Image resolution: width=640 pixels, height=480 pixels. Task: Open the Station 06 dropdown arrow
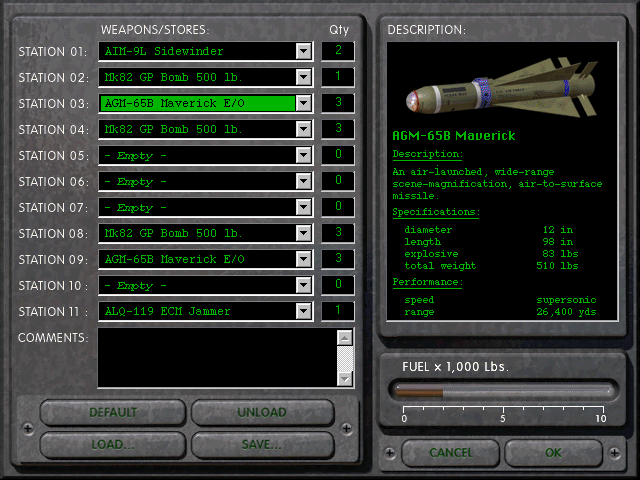pyautogui.click(x=304, y=181)
